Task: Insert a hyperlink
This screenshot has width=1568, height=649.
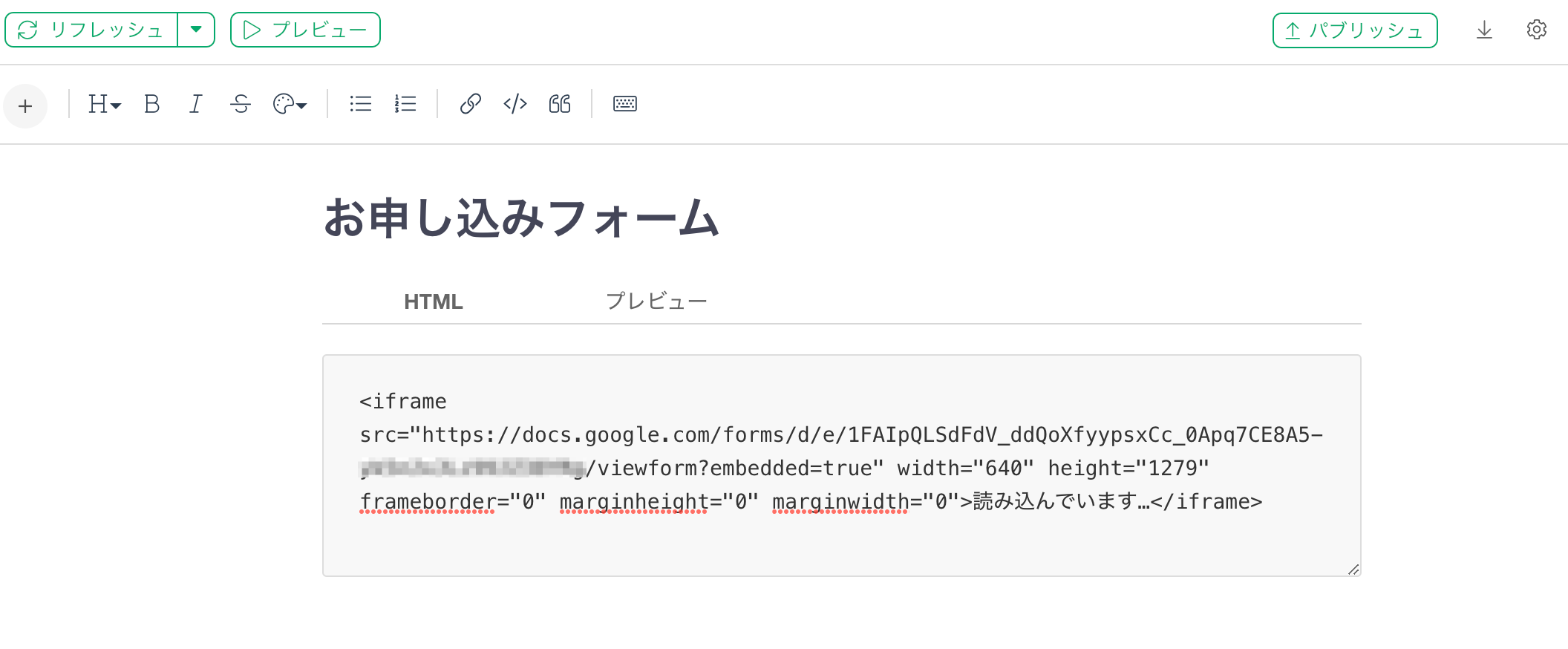Action: click(470, 104)
